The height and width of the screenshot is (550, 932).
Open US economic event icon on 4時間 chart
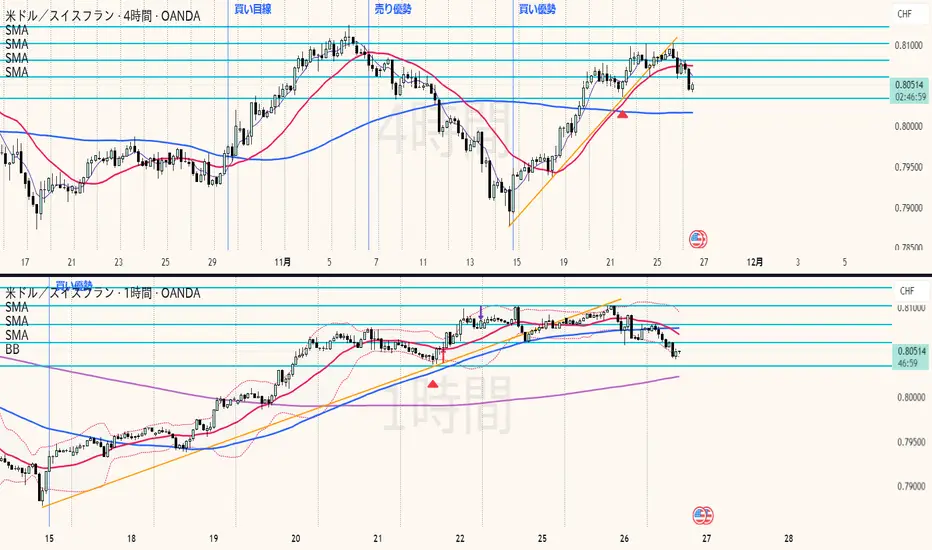(698, 239)
